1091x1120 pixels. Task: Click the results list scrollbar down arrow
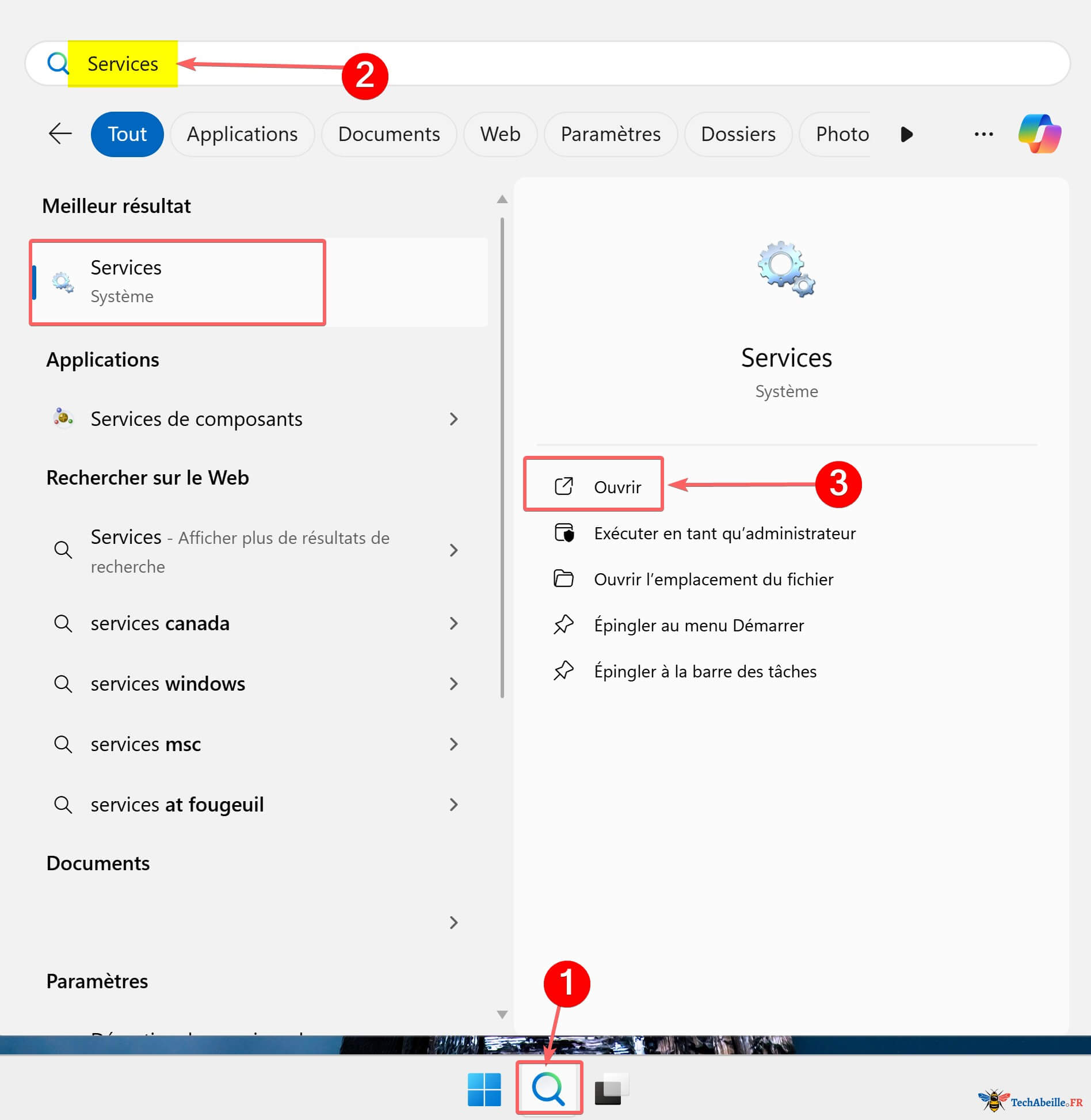pos(502,1015)
